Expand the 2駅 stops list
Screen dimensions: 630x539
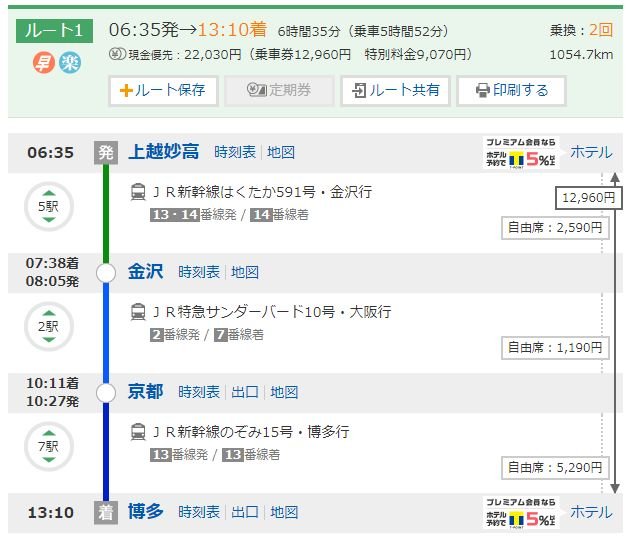(49, 326)
